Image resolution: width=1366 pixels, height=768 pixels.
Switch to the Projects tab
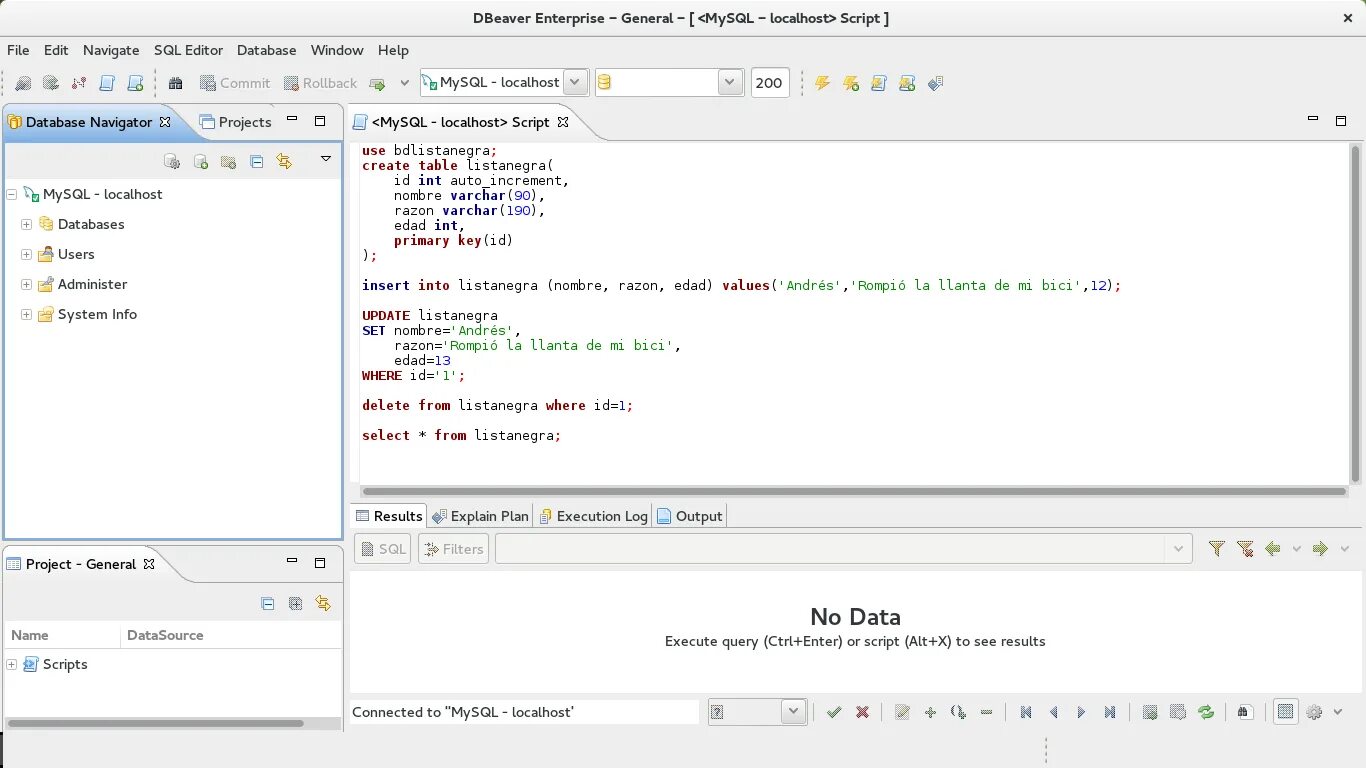(x=235, y=122)
